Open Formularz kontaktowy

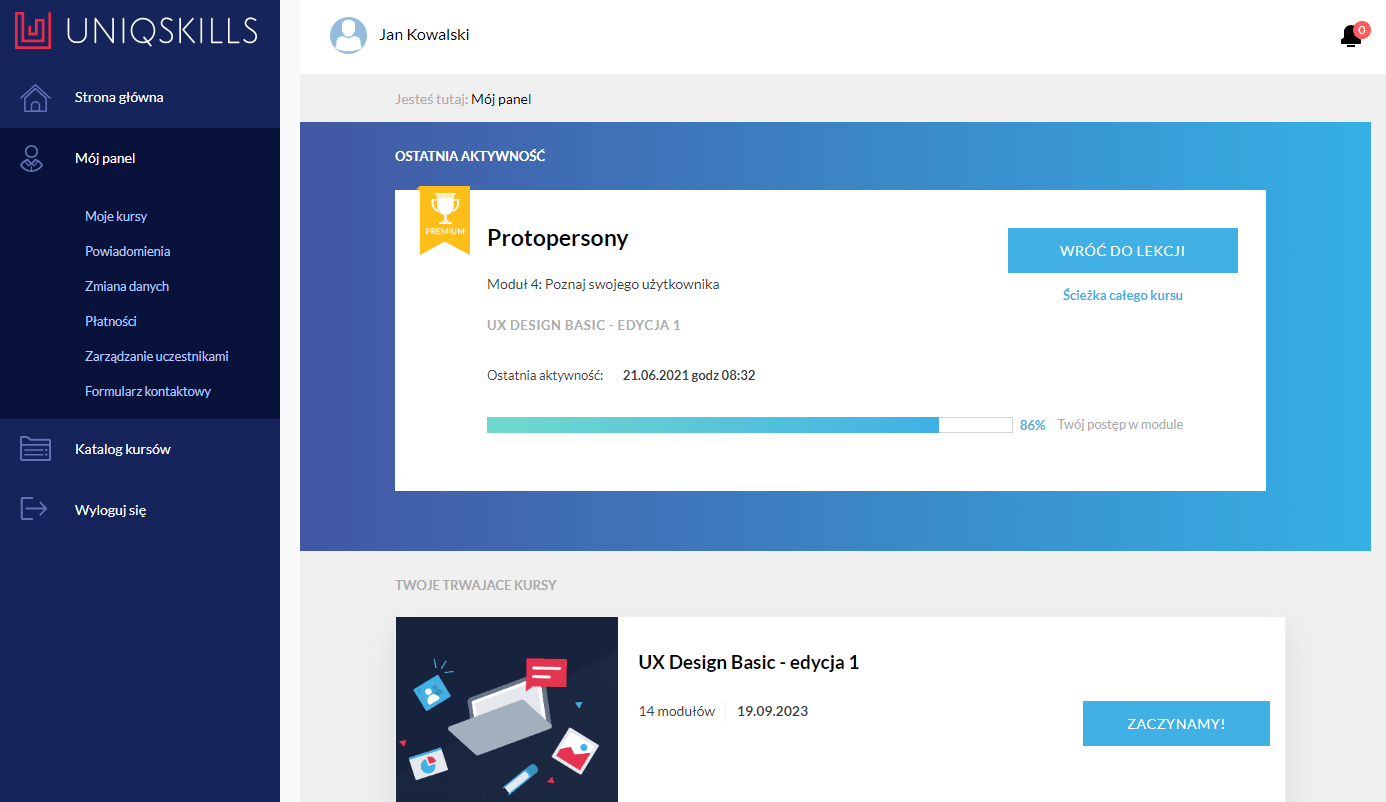(148, 391)
